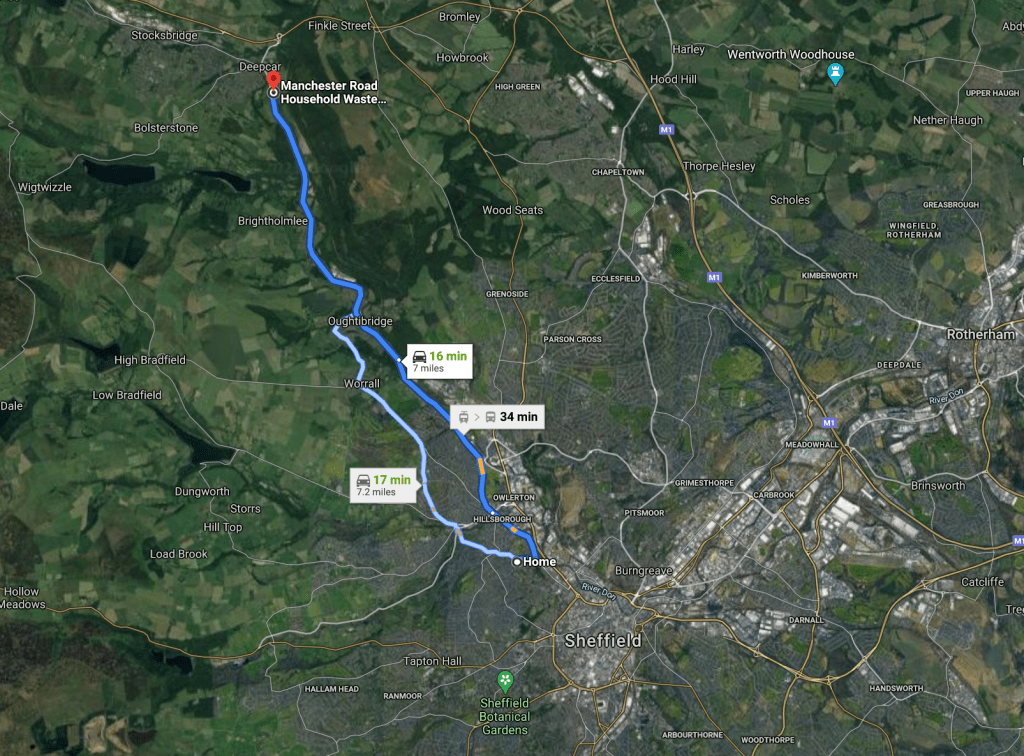Image resolution: width=1024 pixels, height=756 pixels.
Task: Click the car icon in 16 min label
Action: (x=419, y=356)
